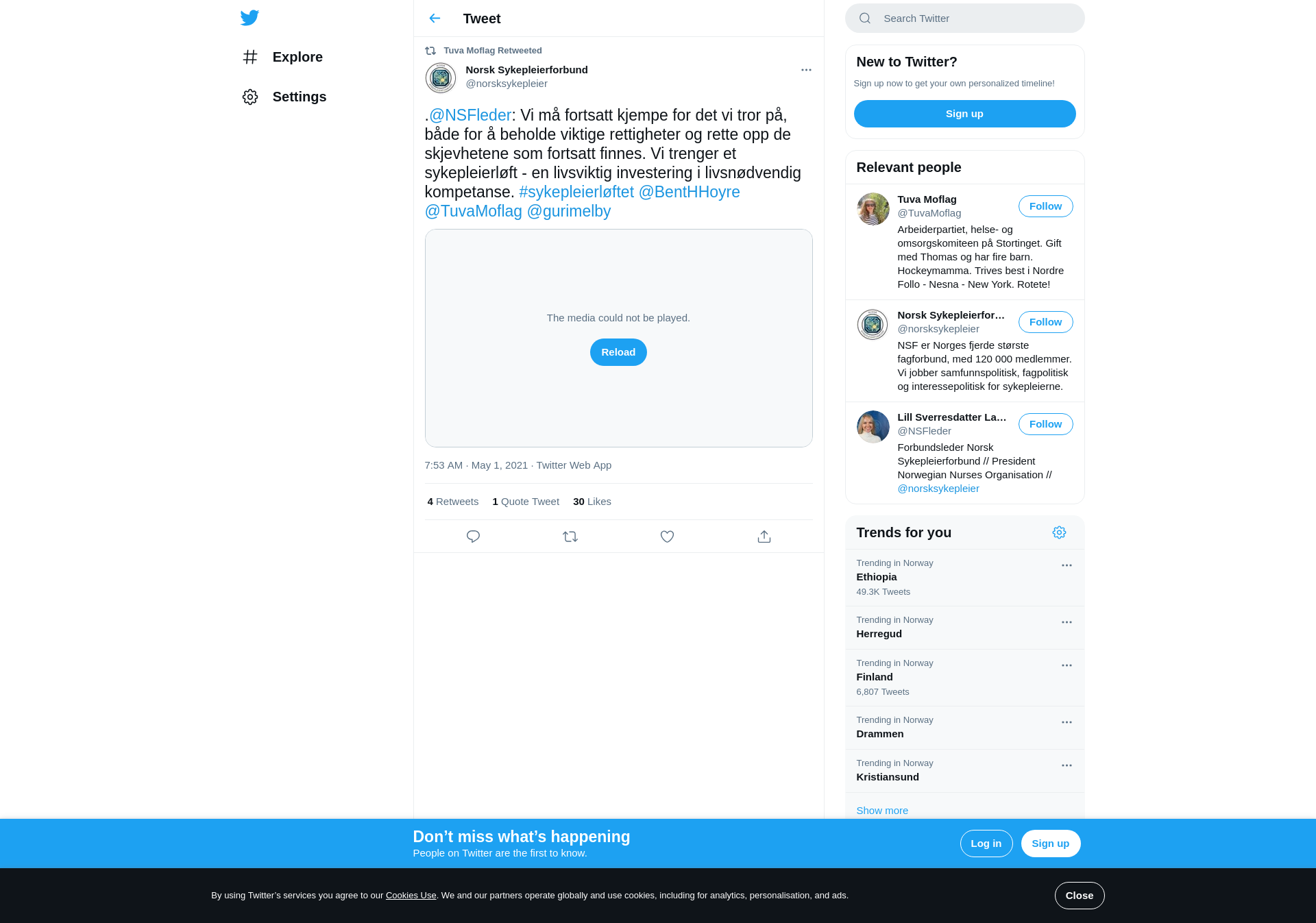Open the Trends settings gear icon
1316x923 pixels.
[1059, 532]
